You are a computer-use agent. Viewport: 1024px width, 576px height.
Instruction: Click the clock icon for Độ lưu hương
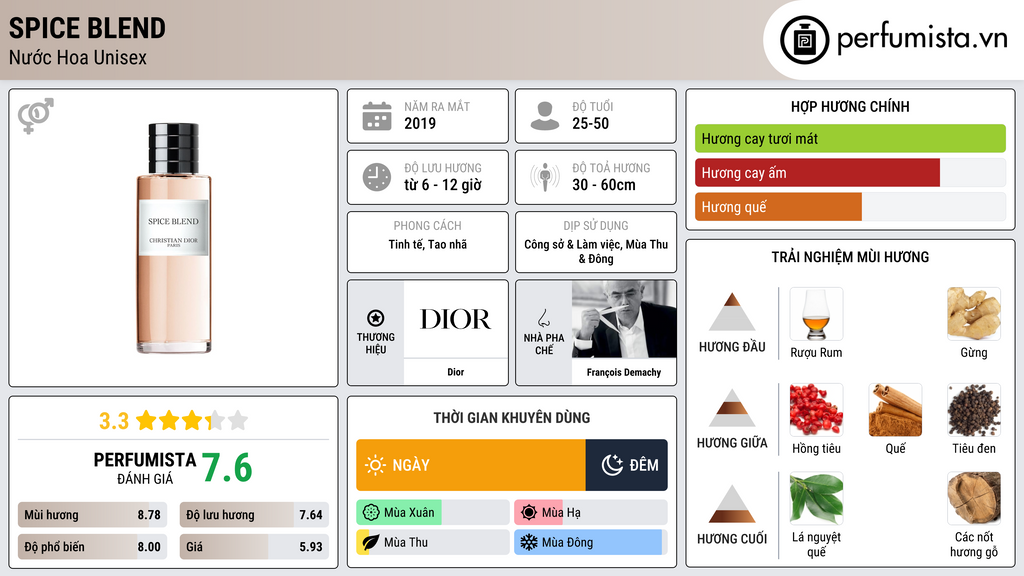(x=376, y=178)
